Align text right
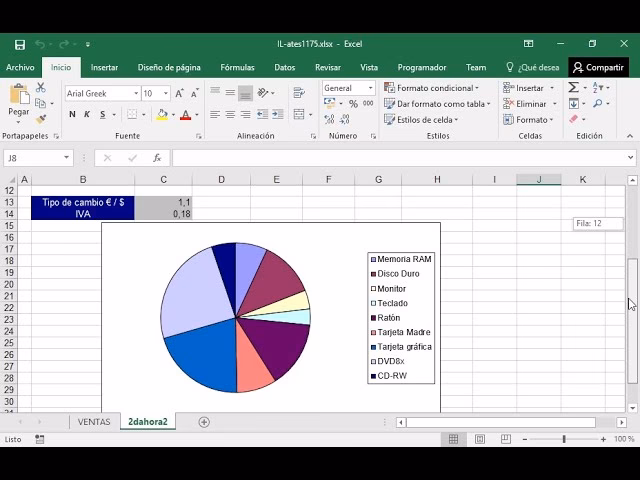The height and width of the screenshot is (480, 640). [x=245, y=115]
